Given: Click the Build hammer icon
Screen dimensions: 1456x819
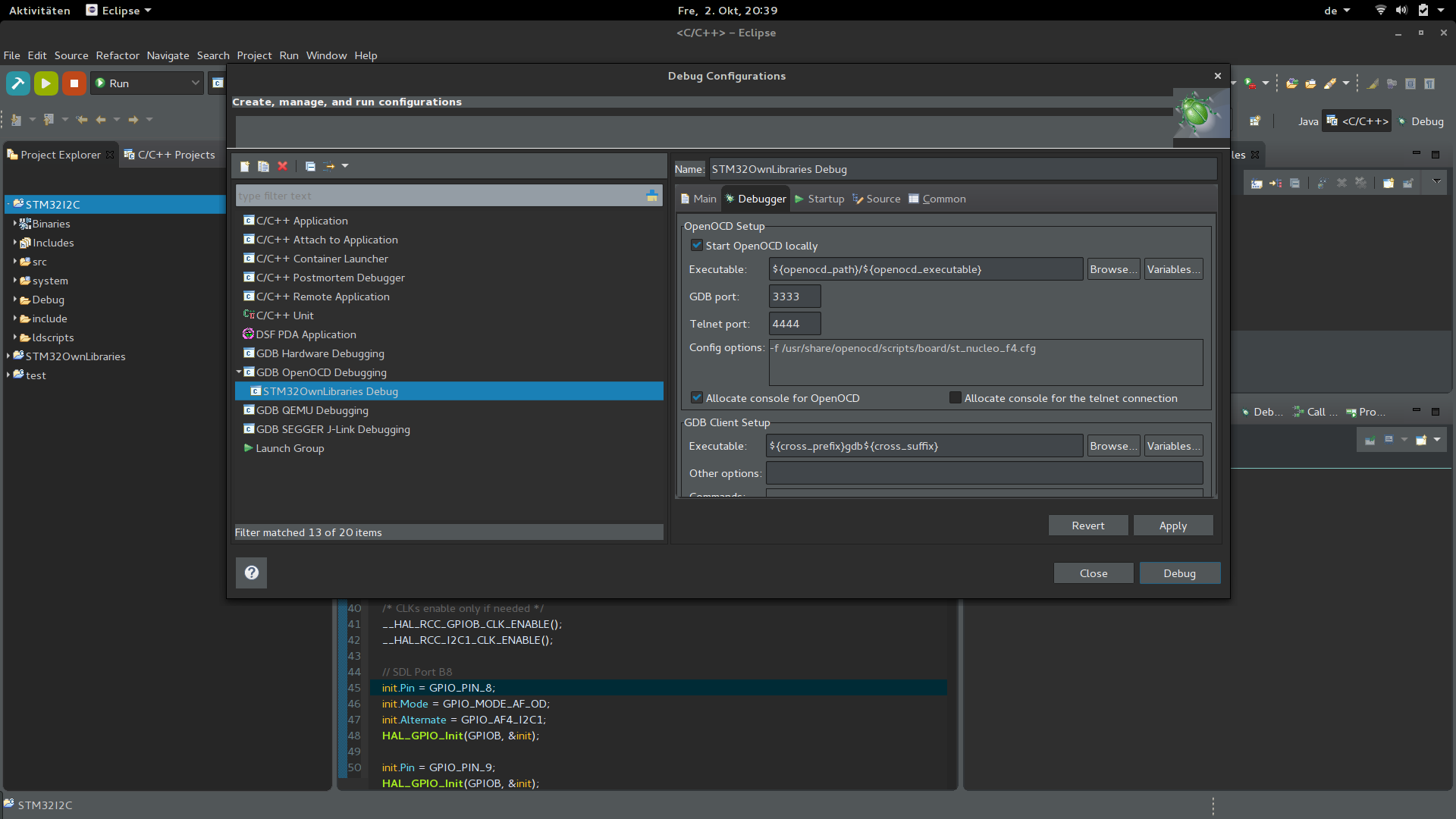Looking at the screenshot, I should tap(18, 83).
